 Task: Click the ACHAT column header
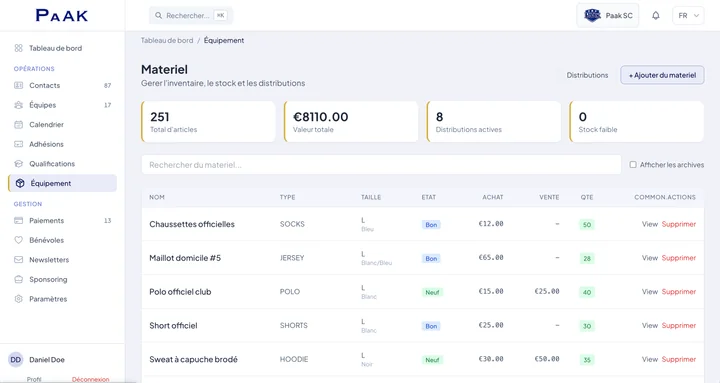(x=493, y=197)
